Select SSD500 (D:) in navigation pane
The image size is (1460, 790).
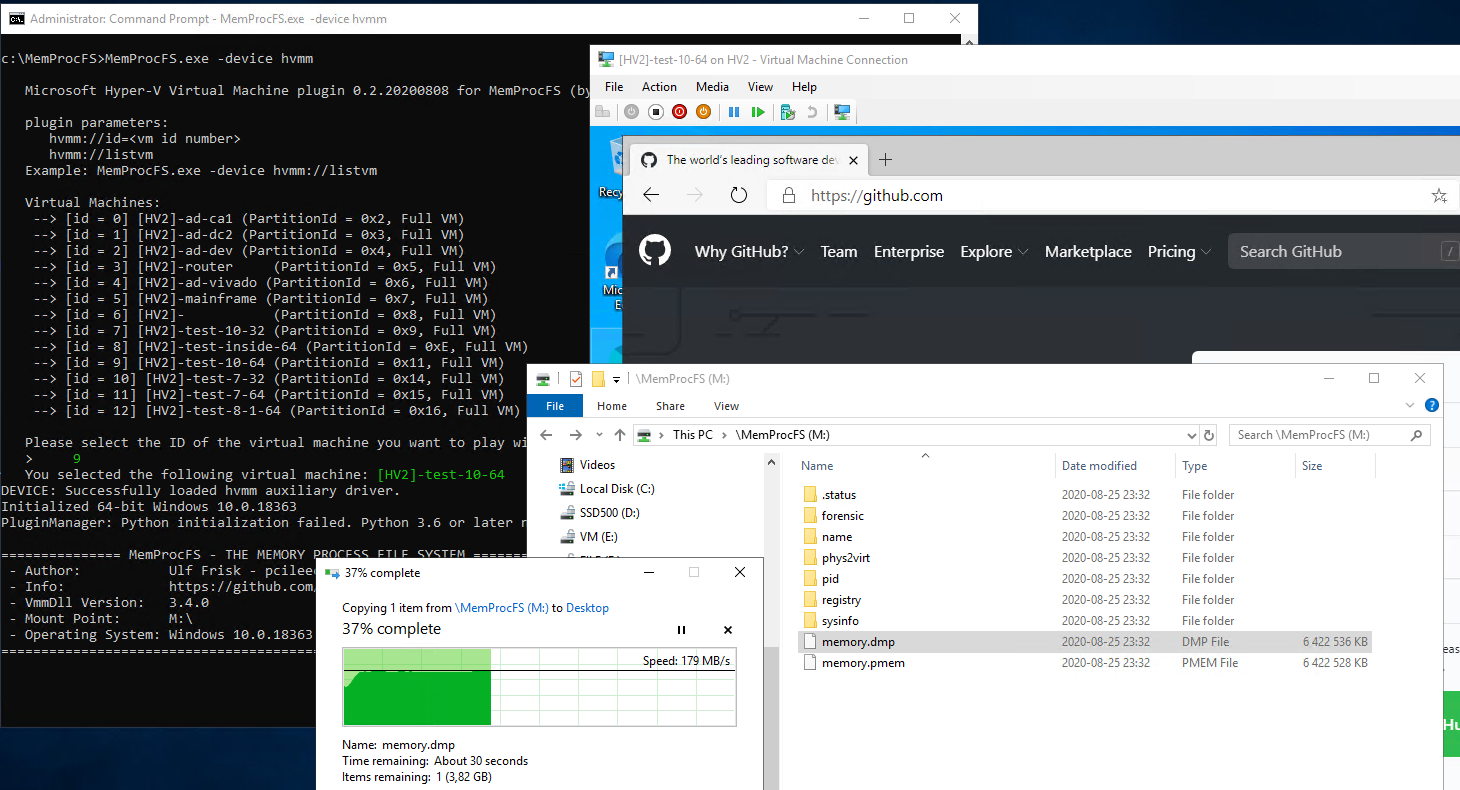click(609, 513)
